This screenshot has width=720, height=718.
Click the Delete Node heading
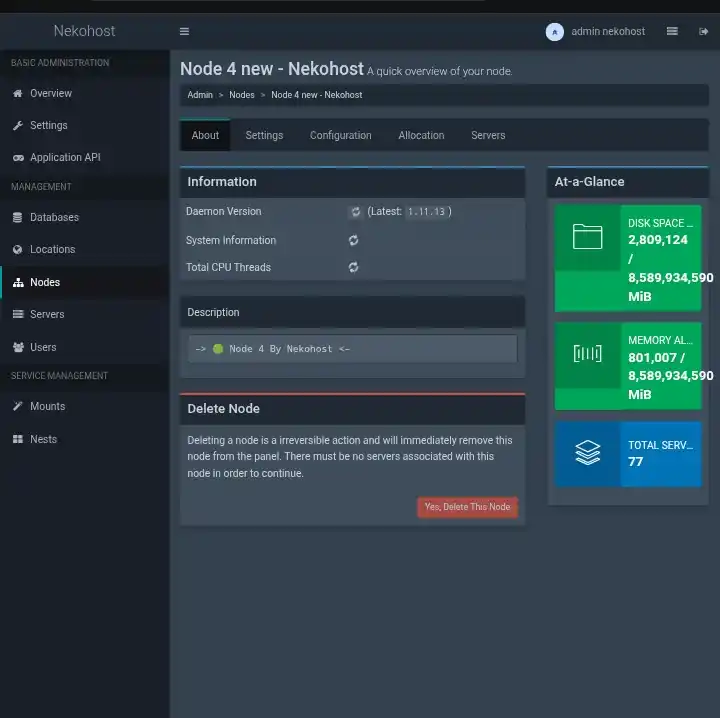[x=223, y=409]
